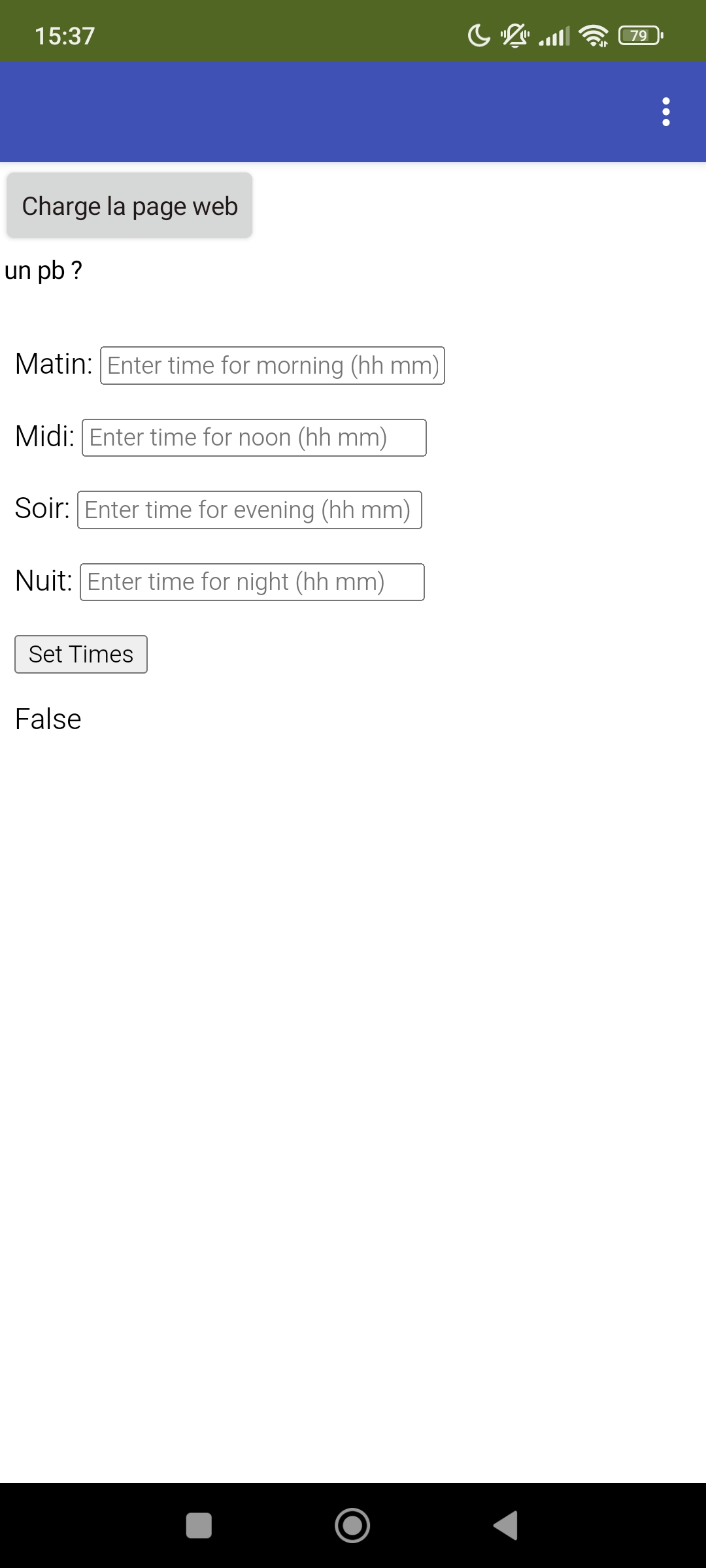The width and height of the screenshot is (706, 1568).
Task: Tap the 15:37 status bar clock
Action: (65, 36)
